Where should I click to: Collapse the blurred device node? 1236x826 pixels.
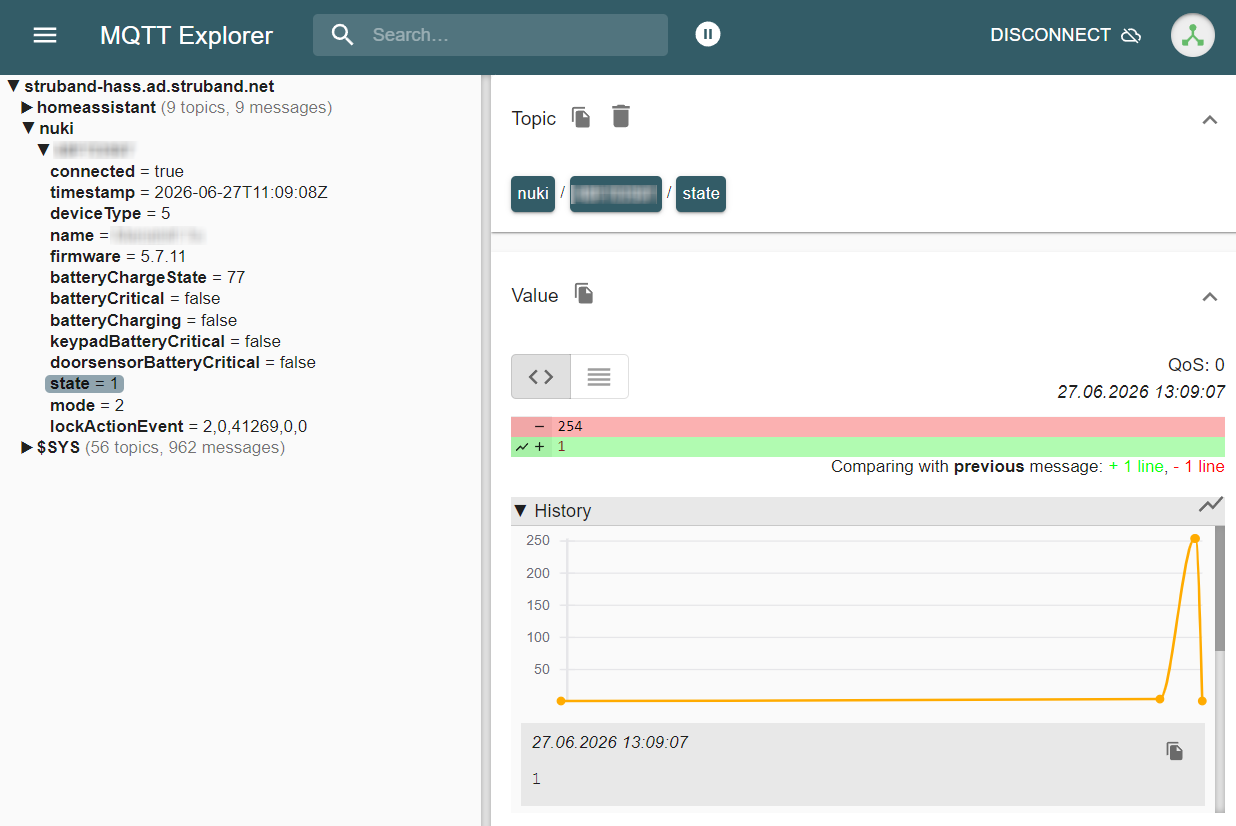(x=43, y=149)
